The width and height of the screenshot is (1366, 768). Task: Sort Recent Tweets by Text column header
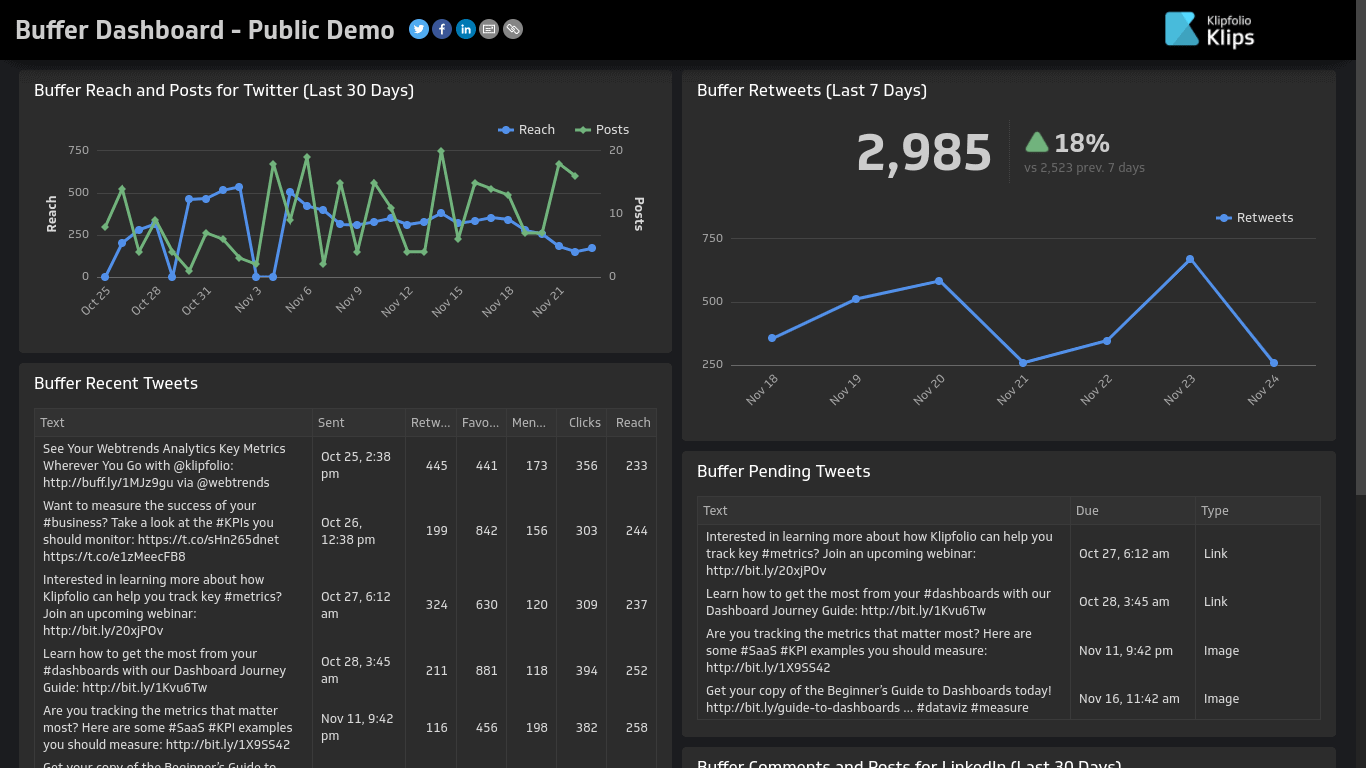tap(174, 423)
